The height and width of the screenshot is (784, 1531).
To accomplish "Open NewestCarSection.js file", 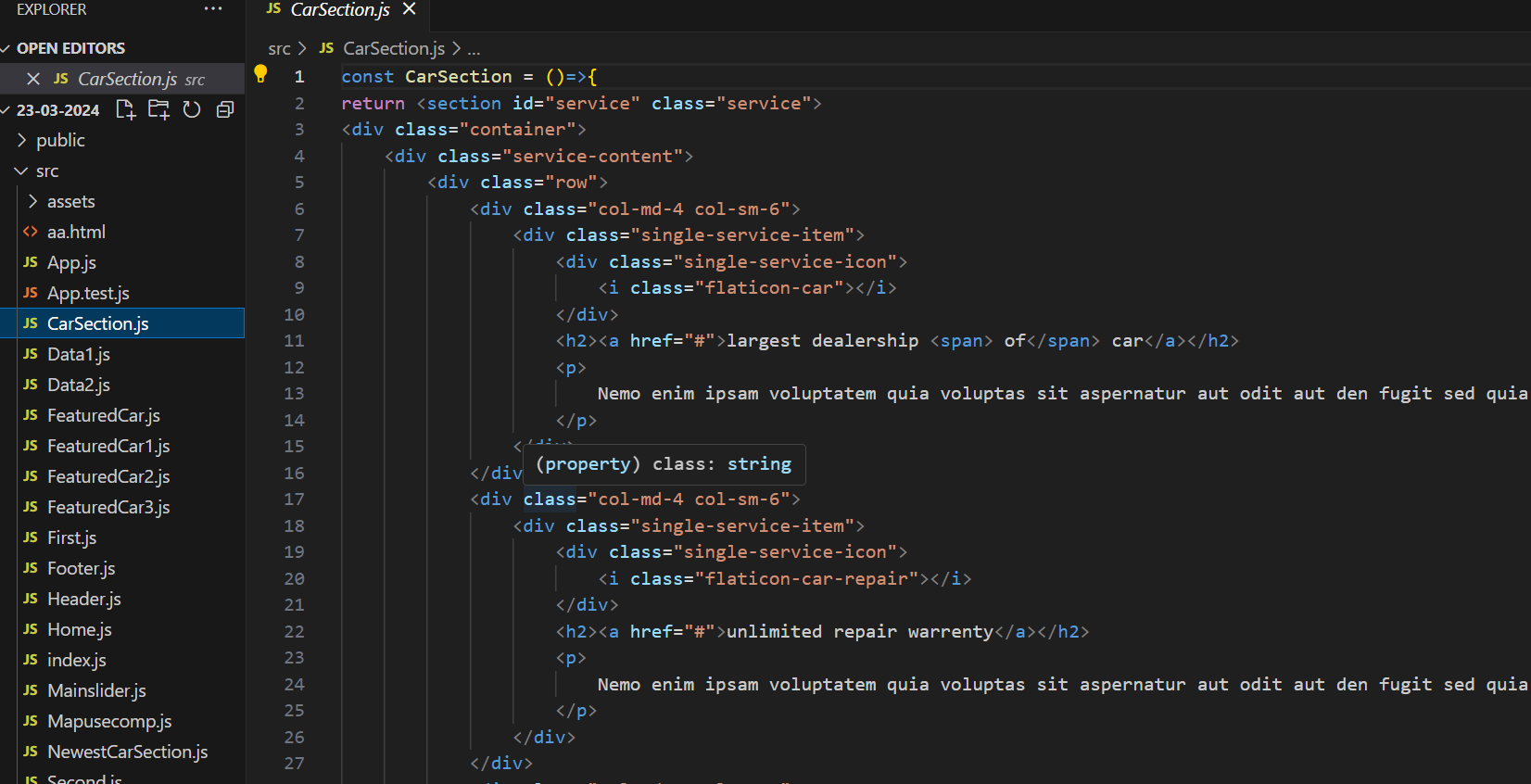I will tap(127, 752).
